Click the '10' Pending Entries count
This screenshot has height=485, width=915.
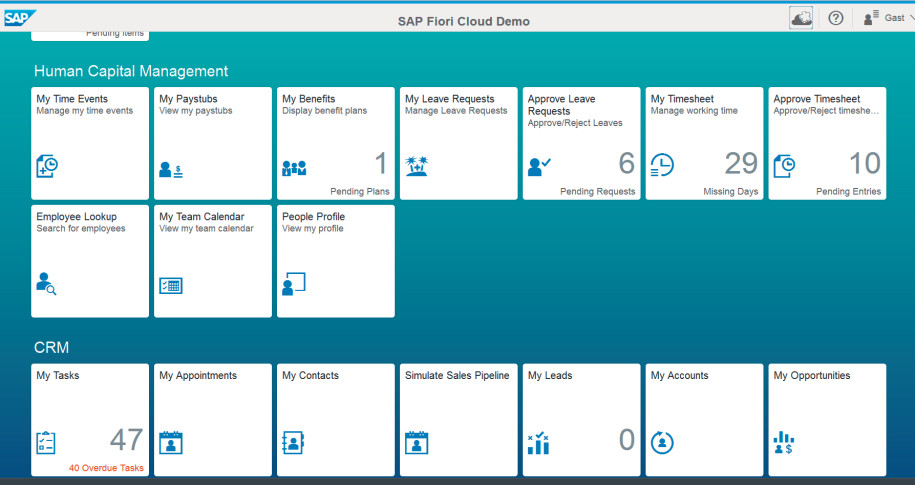[x=865, y=163]
